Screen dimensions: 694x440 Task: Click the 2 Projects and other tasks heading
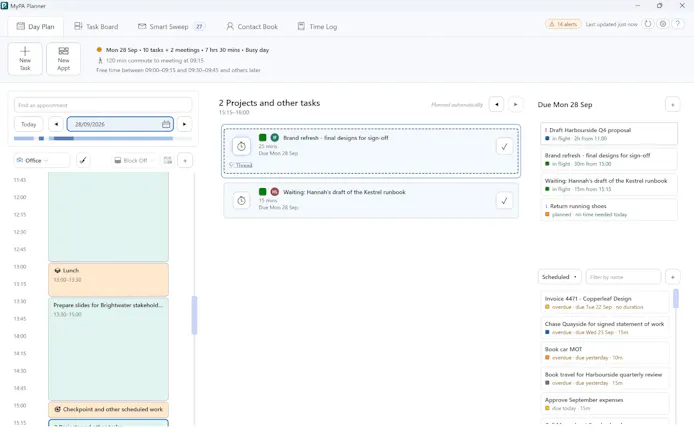269,103
